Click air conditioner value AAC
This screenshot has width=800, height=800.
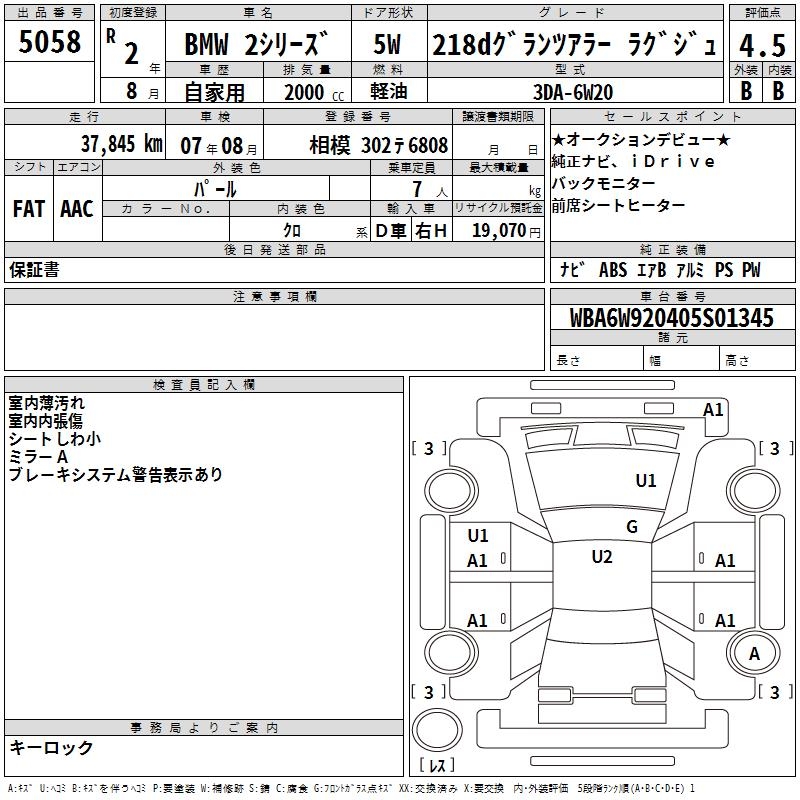click(77, 209)
